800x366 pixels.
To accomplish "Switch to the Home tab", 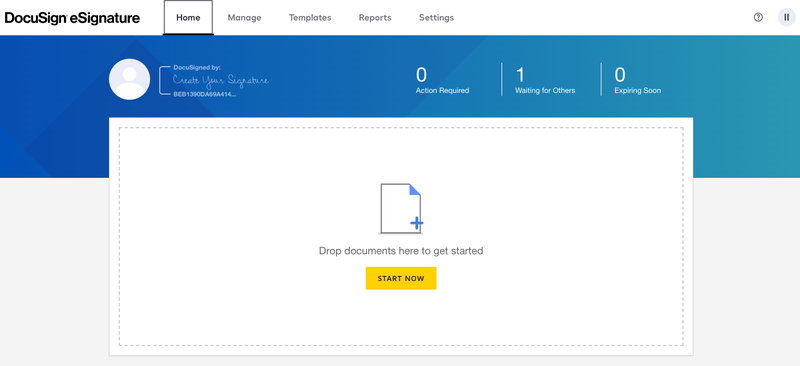I will point(188,18).
